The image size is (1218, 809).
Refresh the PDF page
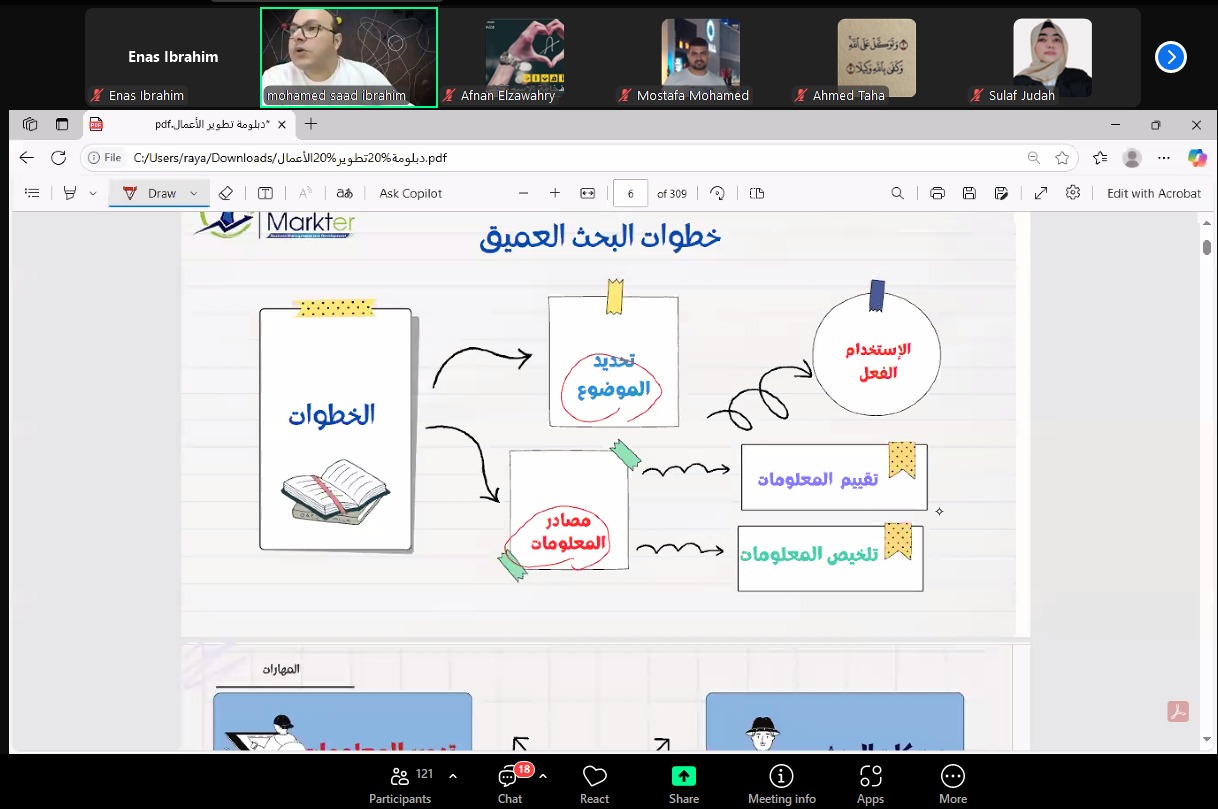click(59, 158)
